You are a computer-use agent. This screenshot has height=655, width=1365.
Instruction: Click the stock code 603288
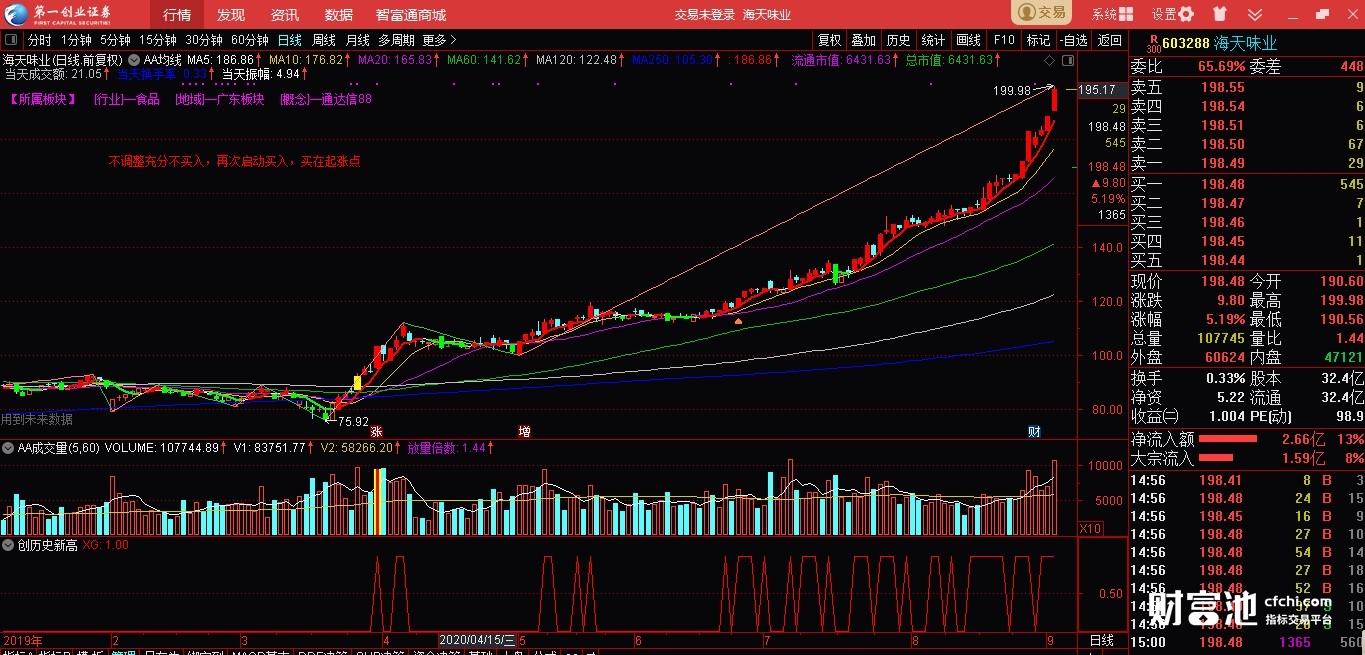[1186, 43]
